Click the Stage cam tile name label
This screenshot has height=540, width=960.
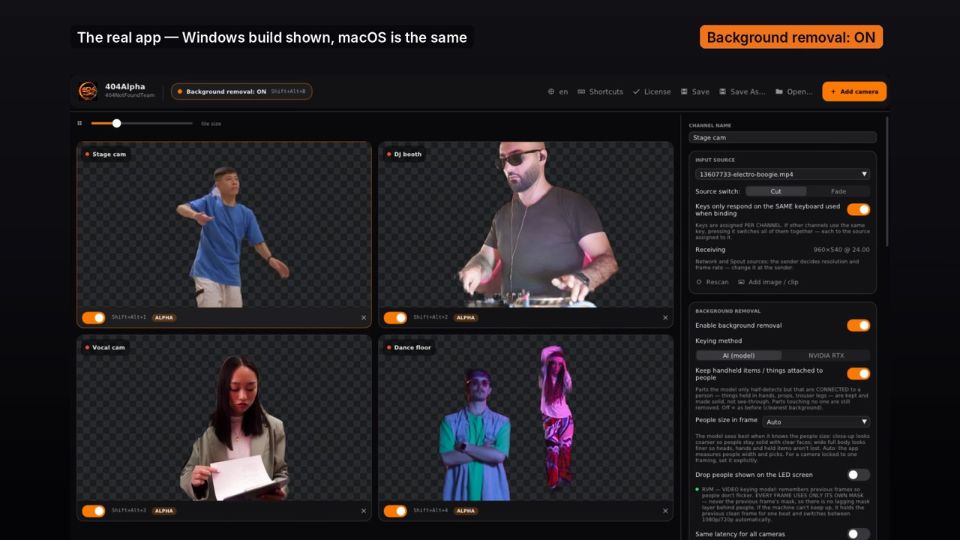pos(105,154)
